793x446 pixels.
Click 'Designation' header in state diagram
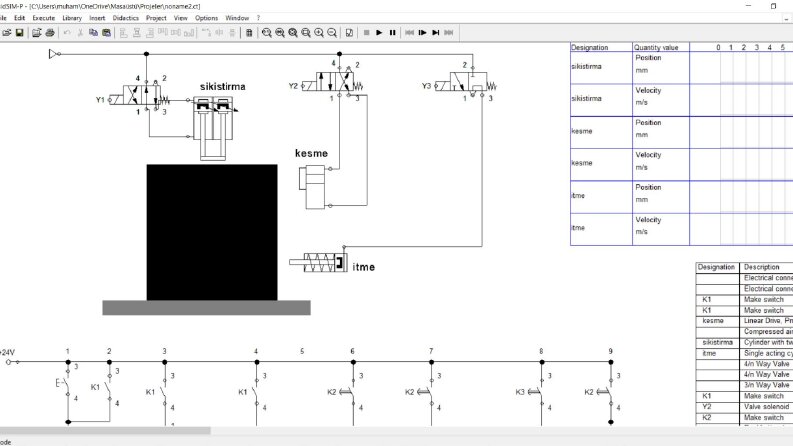point(590,47)
